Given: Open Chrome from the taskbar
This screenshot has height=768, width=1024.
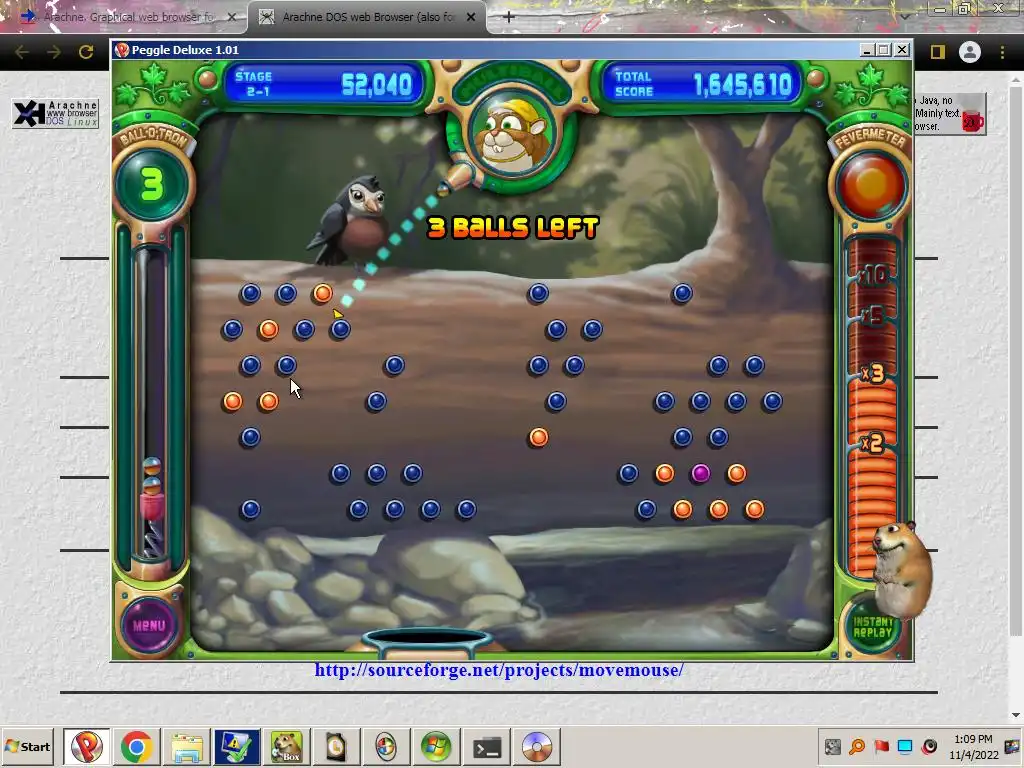Looking at the screenshot, I should point(136,746).
